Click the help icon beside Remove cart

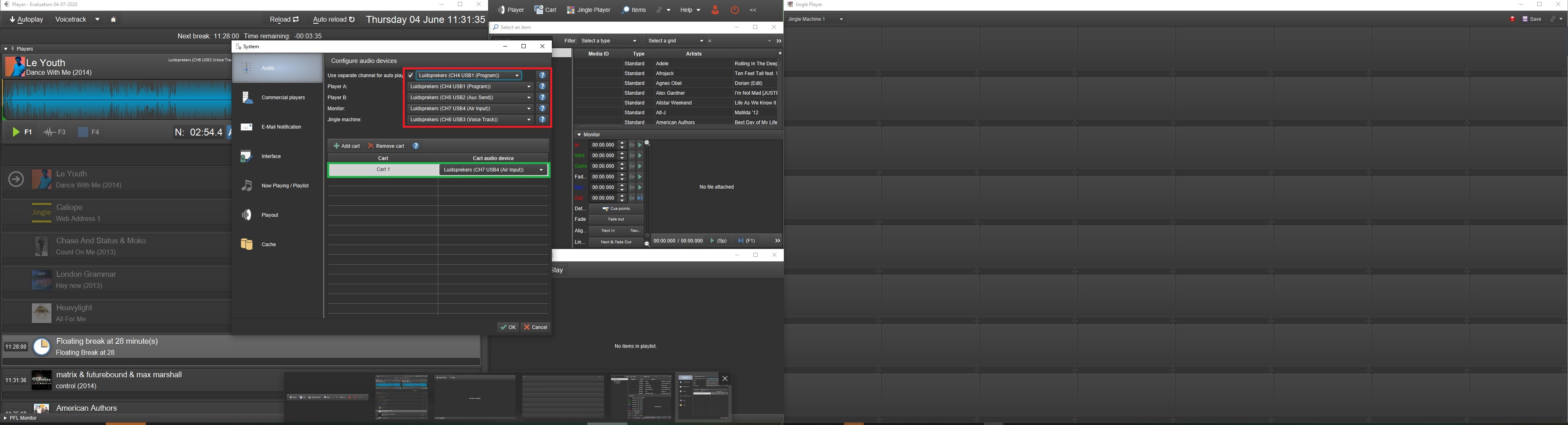coord(416,146)
